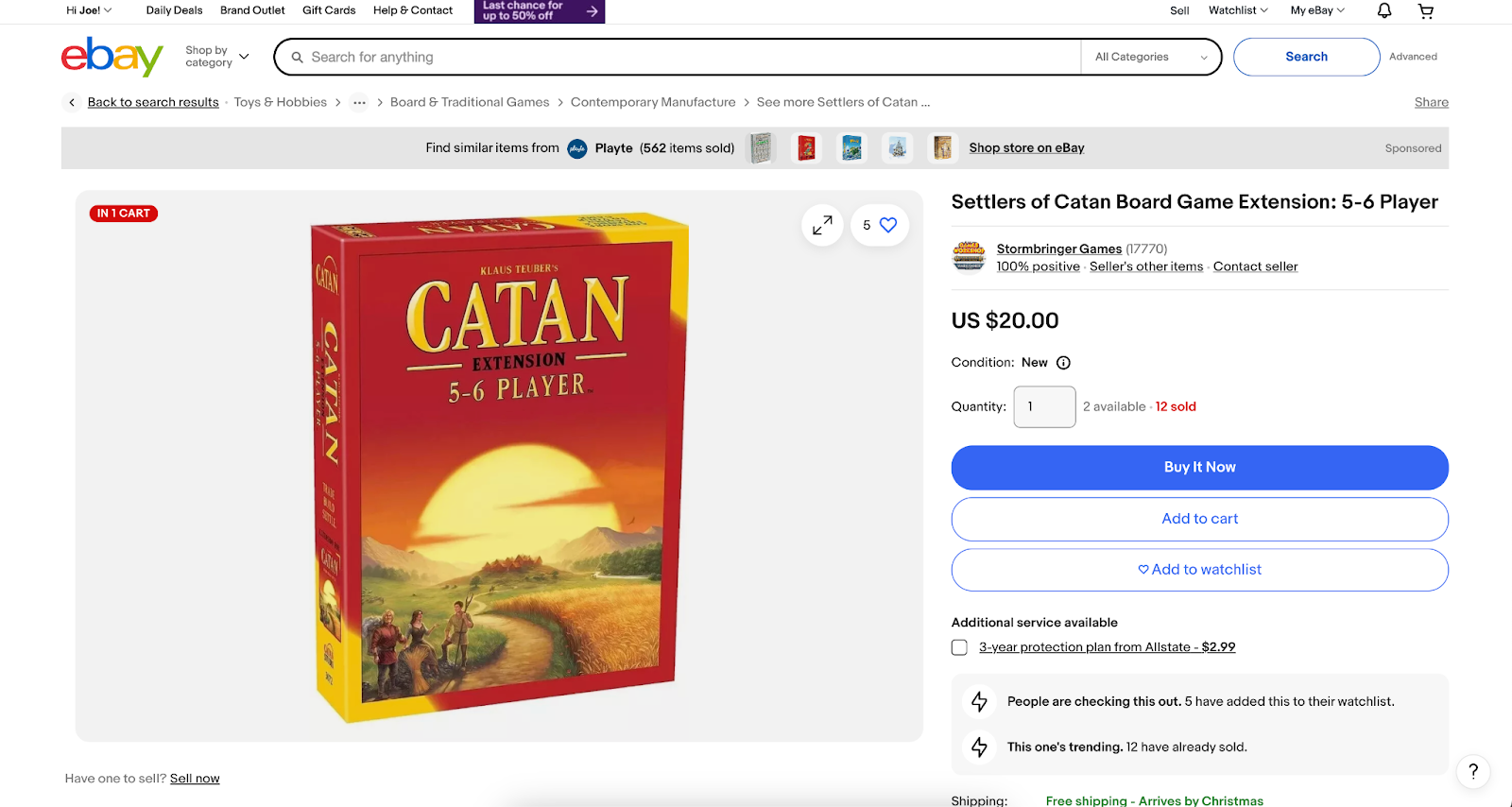Screen dimensions: 1512x807
Task: Click the 12 sold text
Action: (x=1176, y=406)
